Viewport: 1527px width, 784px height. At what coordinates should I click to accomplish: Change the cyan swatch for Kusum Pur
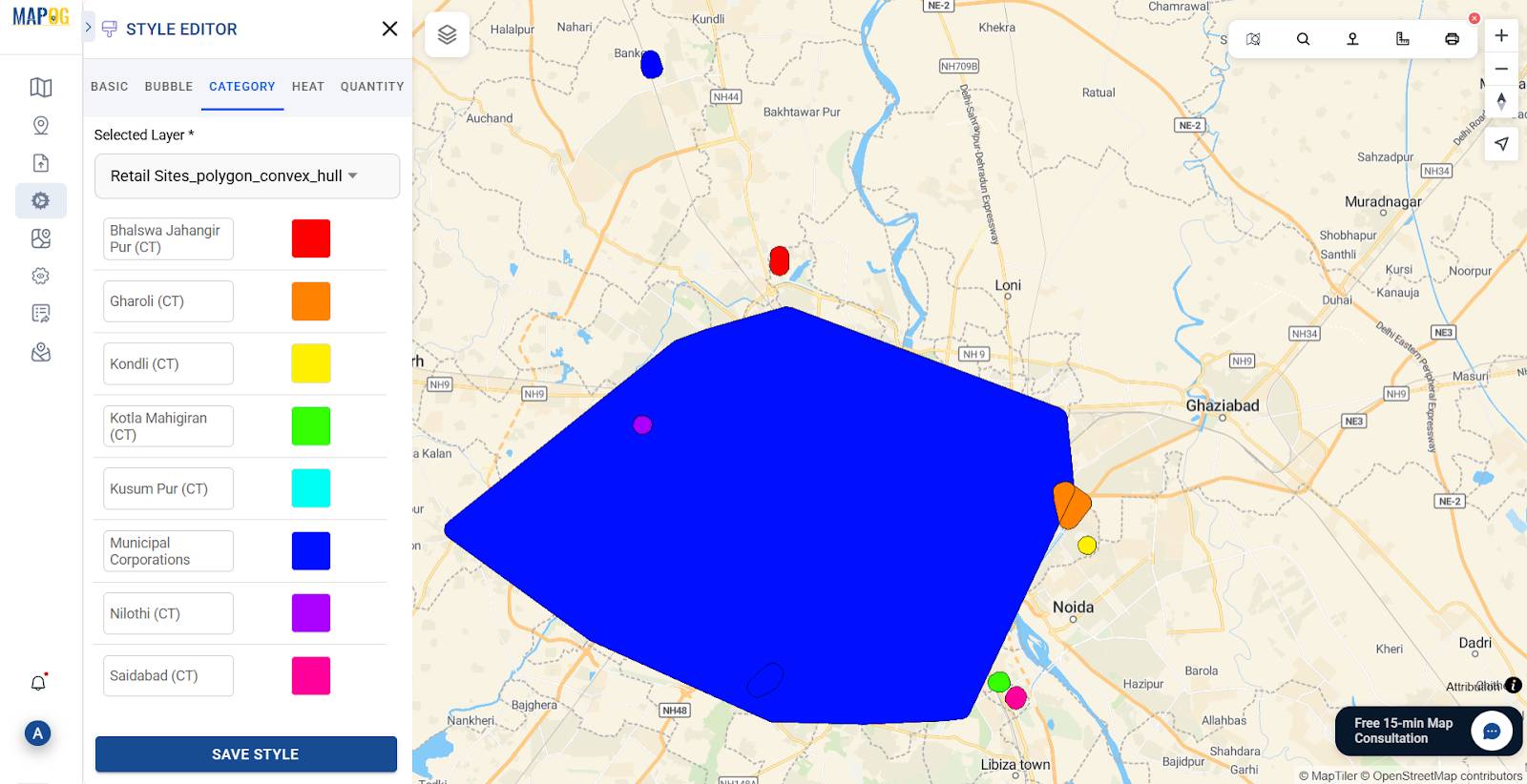tap(311, 488)
